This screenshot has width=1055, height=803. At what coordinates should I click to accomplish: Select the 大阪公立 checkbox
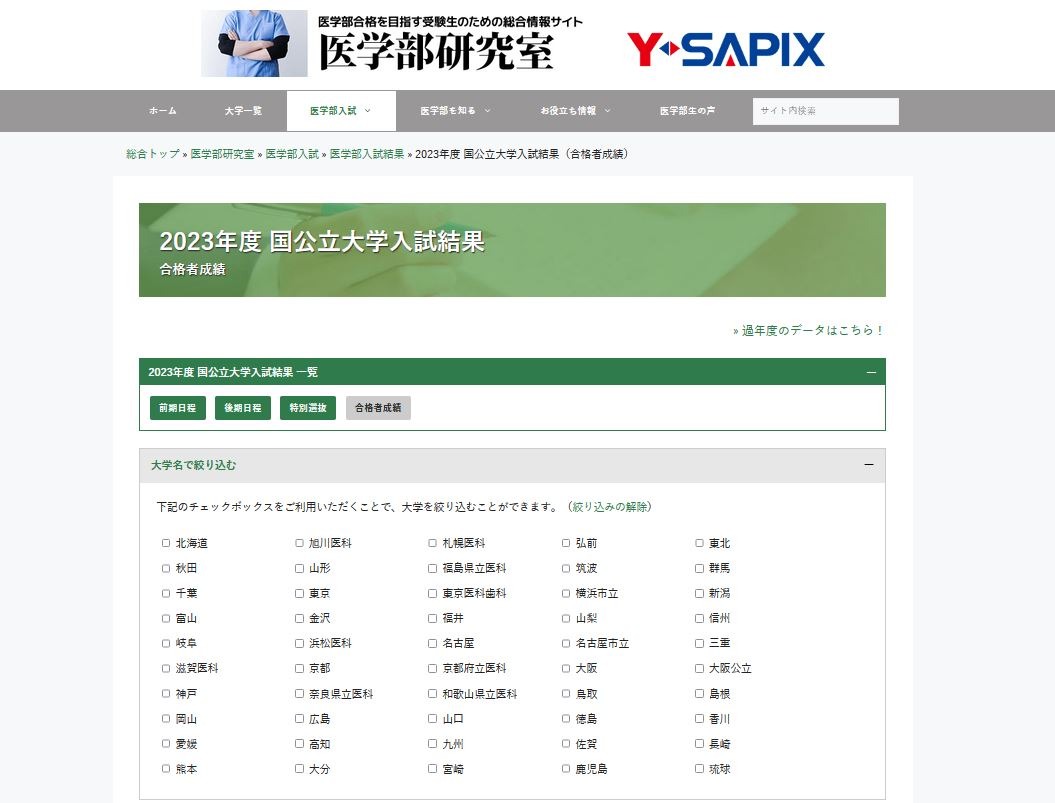point(700,668)
